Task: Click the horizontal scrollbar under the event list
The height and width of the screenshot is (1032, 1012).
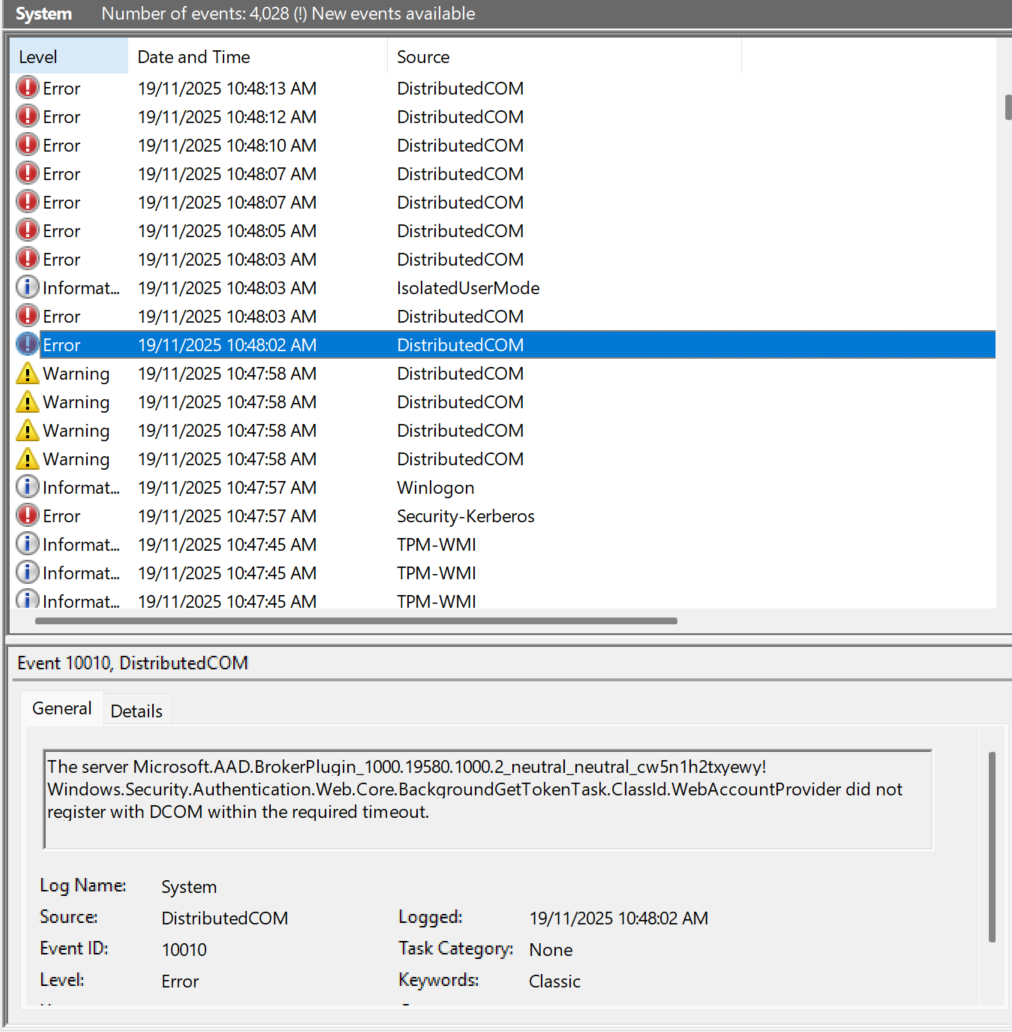Action: pyautogui.click(x=356, y=621)
